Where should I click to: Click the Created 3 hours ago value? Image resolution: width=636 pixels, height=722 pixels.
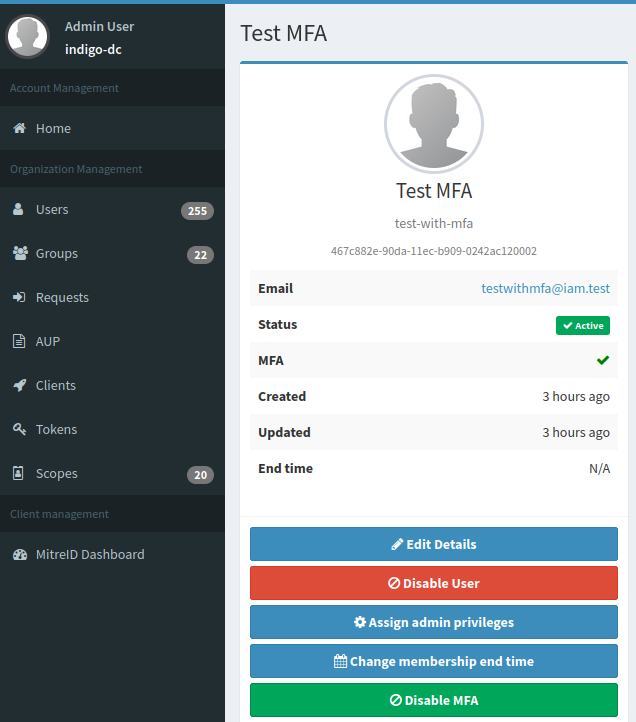pos(576,396)
